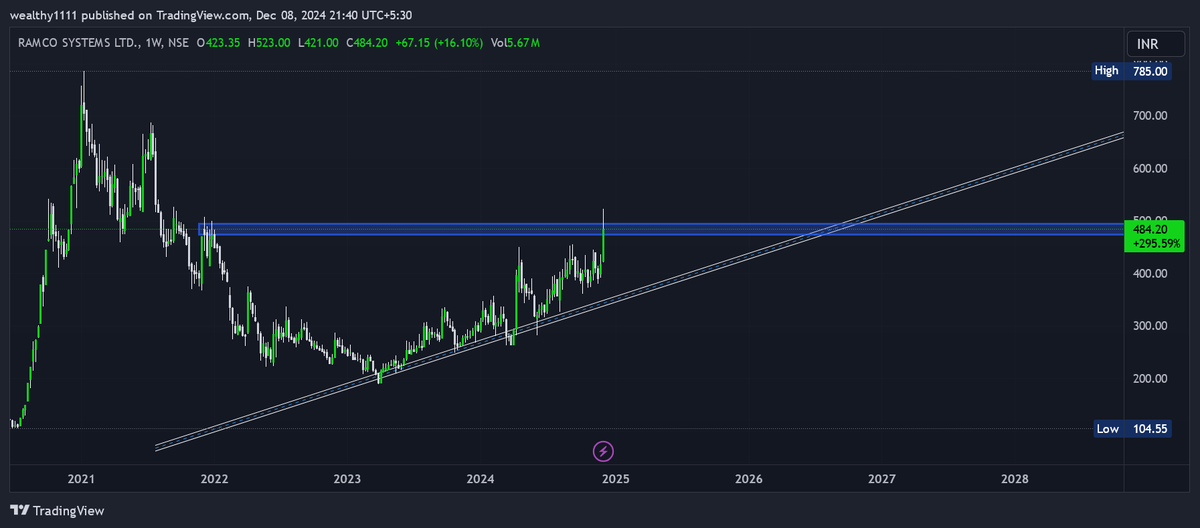
Task: Click the low value L421.00
Action: 318,43
